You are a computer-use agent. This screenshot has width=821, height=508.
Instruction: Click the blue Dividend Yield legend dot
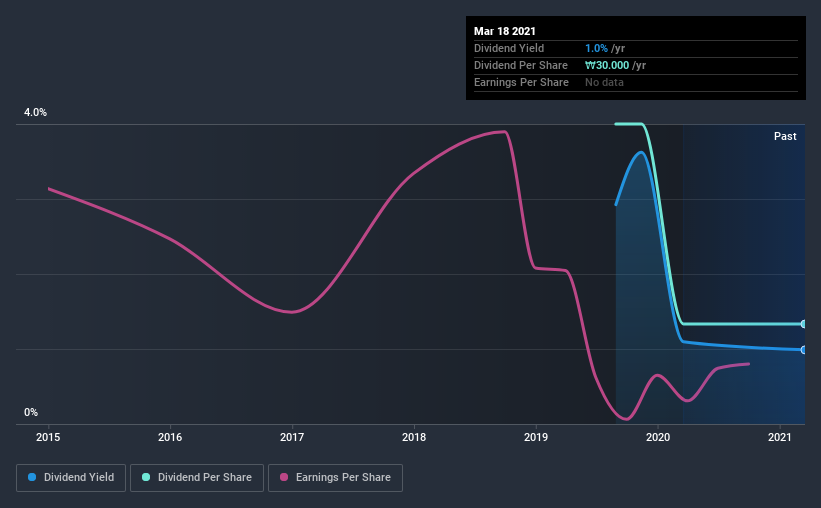tap(32, 477)
